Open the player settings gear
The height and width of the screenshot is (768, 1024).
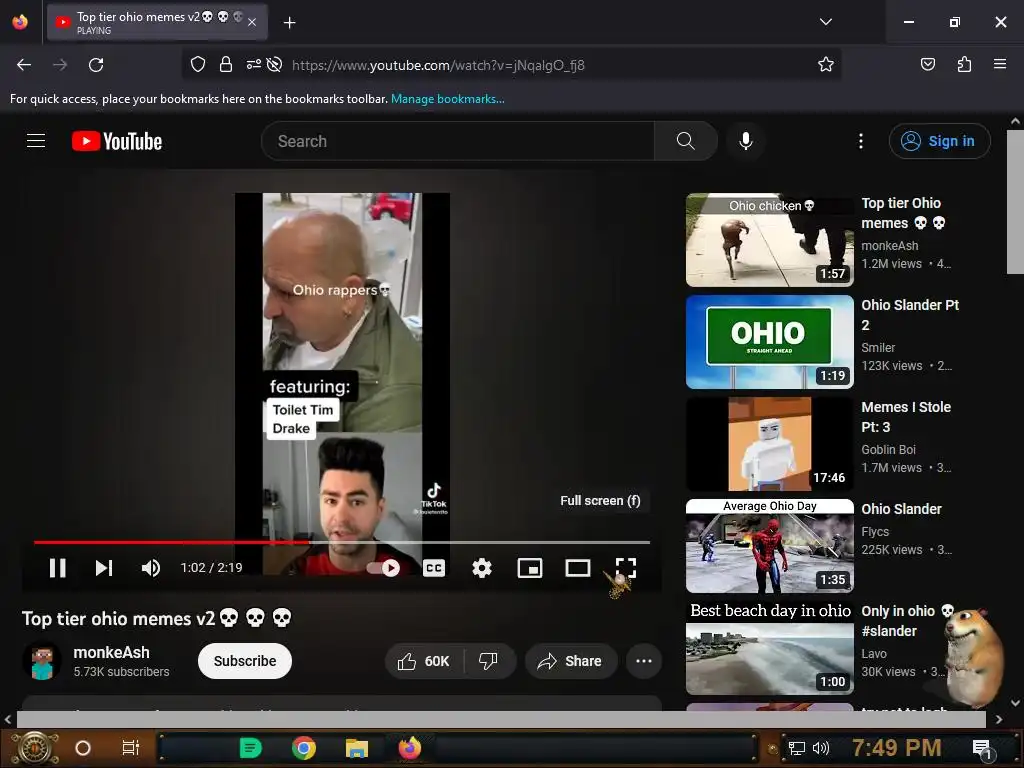pos(482,568)
